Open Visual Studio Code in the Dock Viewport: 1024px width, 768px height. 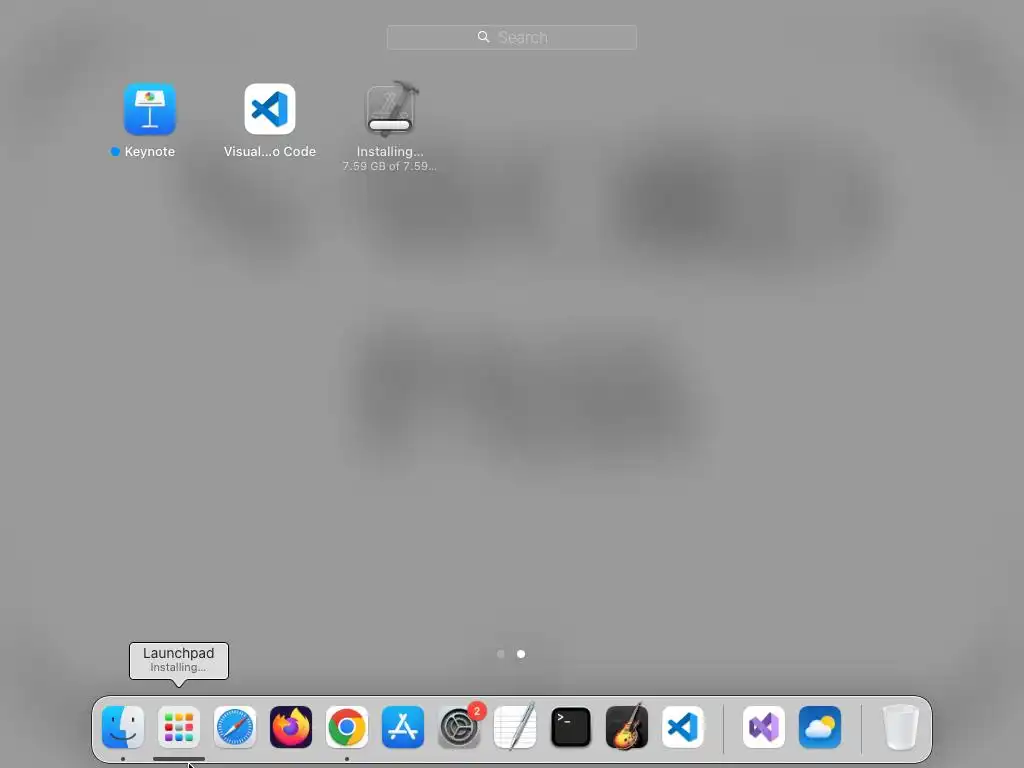click(x=683, y=727)
